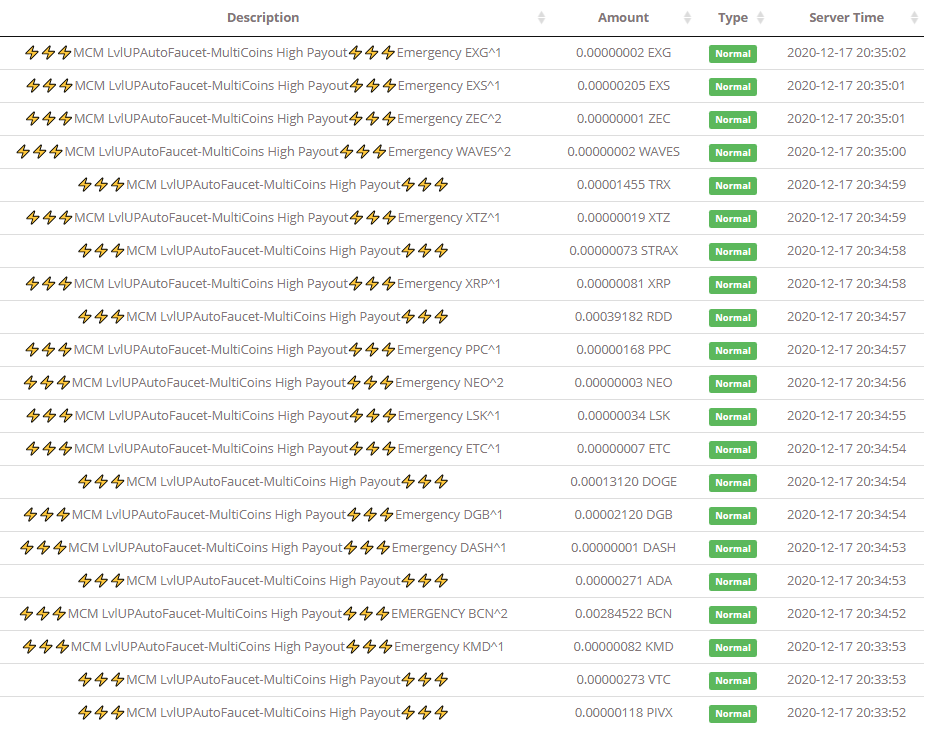Click sort arrows icon beside Type

pos(760,18)
